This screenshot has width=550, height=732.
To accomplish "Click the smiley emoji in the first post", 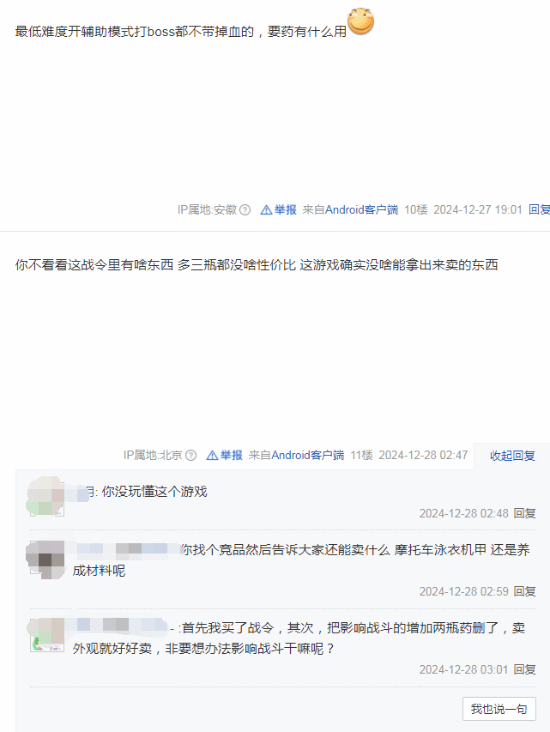I will (361, 21).
